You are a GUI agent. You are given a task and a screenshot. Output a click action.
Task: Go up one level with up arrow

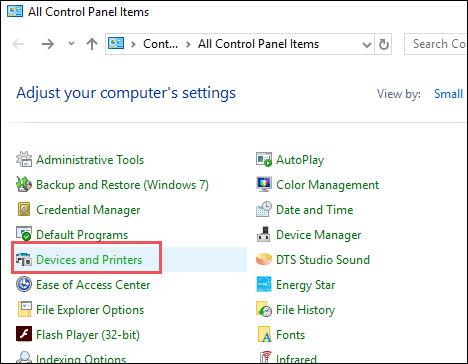pyautogui.click(x=92, y=44)
